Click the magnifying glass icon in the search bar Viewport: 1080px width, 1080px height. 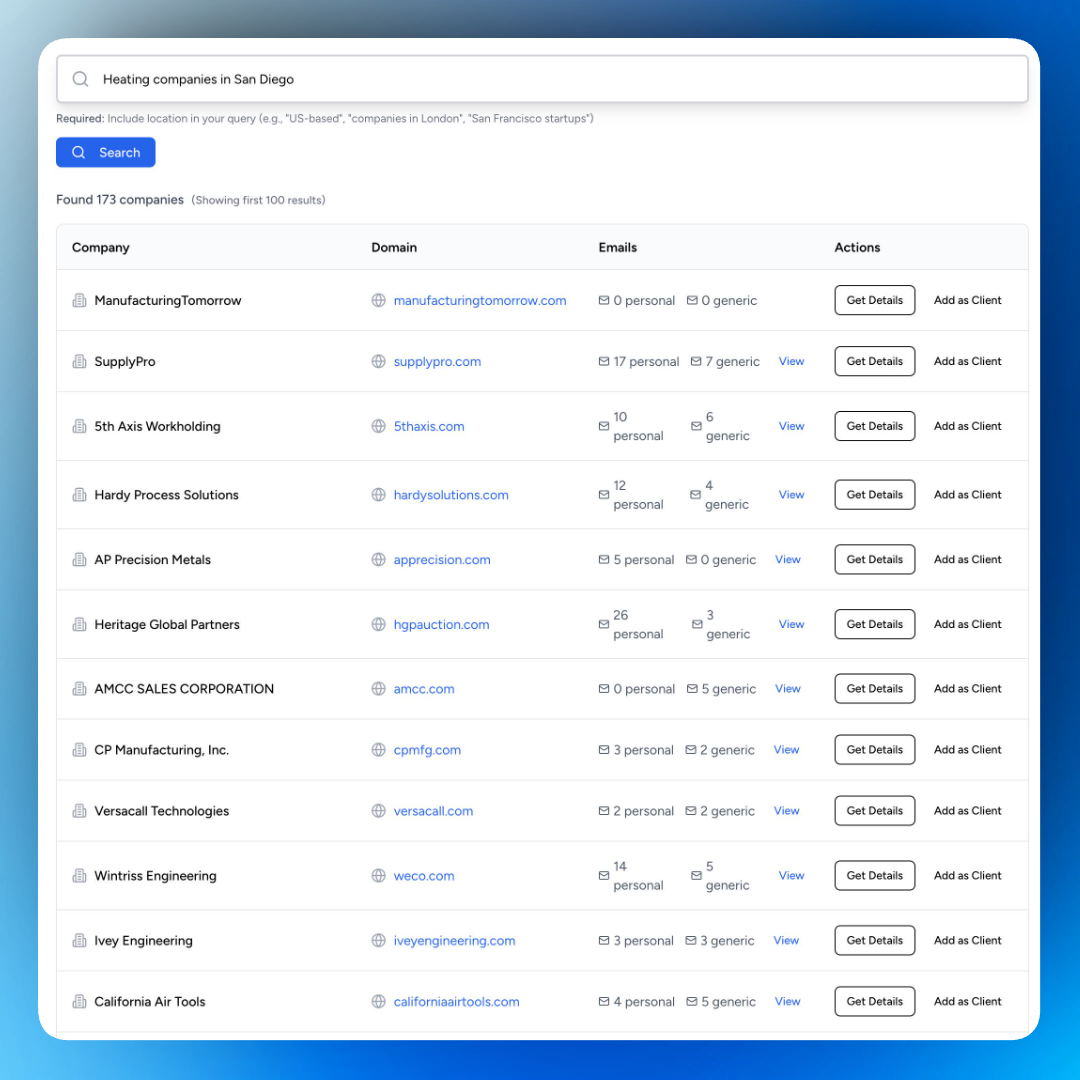pyautogui.click(x=80, y=79)
